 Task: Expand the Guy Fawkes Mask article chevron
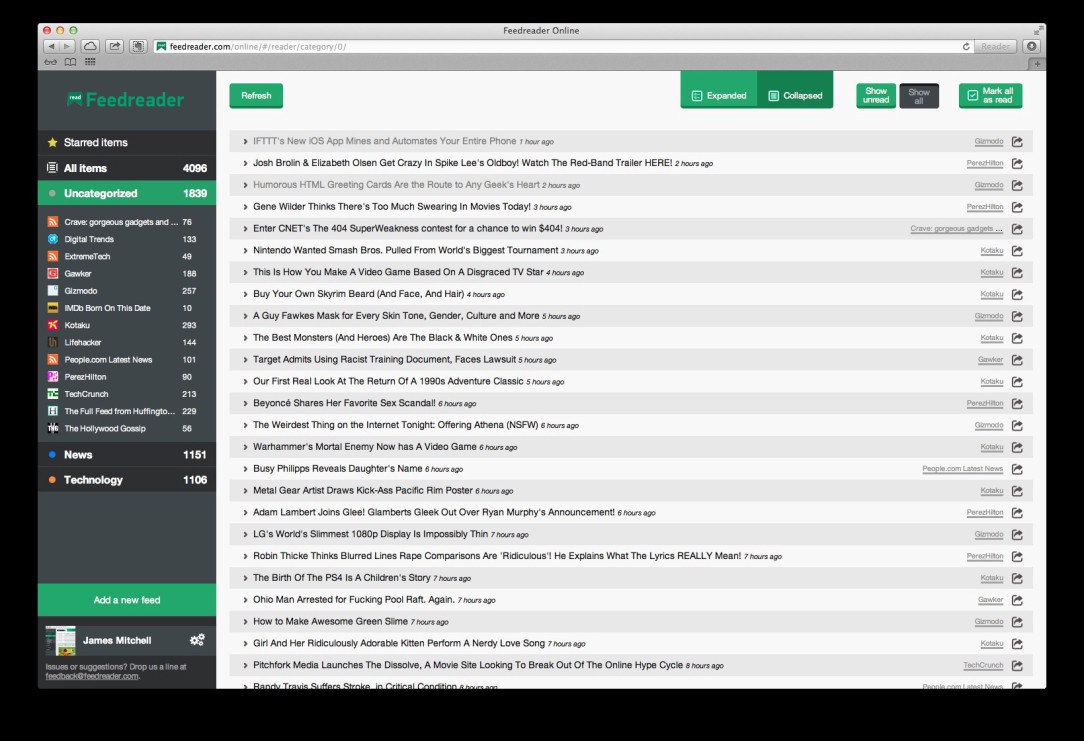245,316
